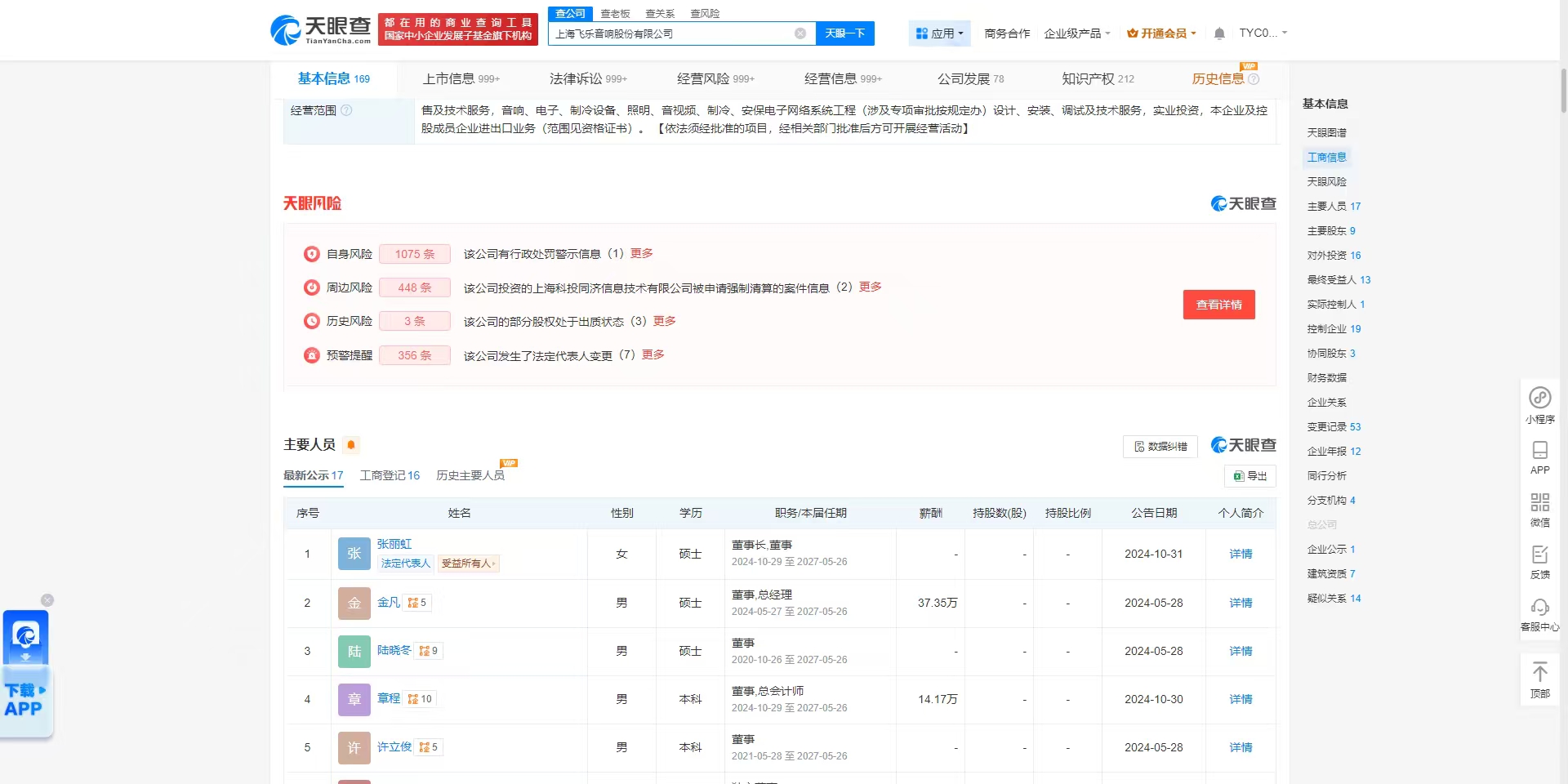The height and width of the screenshot is (784, 1568).
Task: Click the help icon beside 经营范围
Action: [x=346, y=110]
